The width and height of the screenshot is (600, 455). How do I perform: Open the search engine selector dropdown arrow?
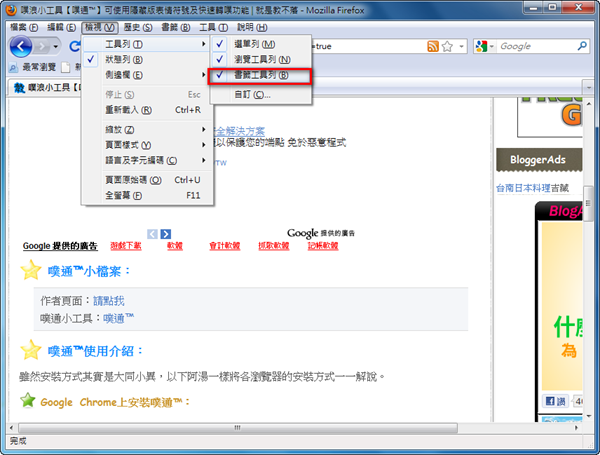pyautogui.click(x=492, y=47)
